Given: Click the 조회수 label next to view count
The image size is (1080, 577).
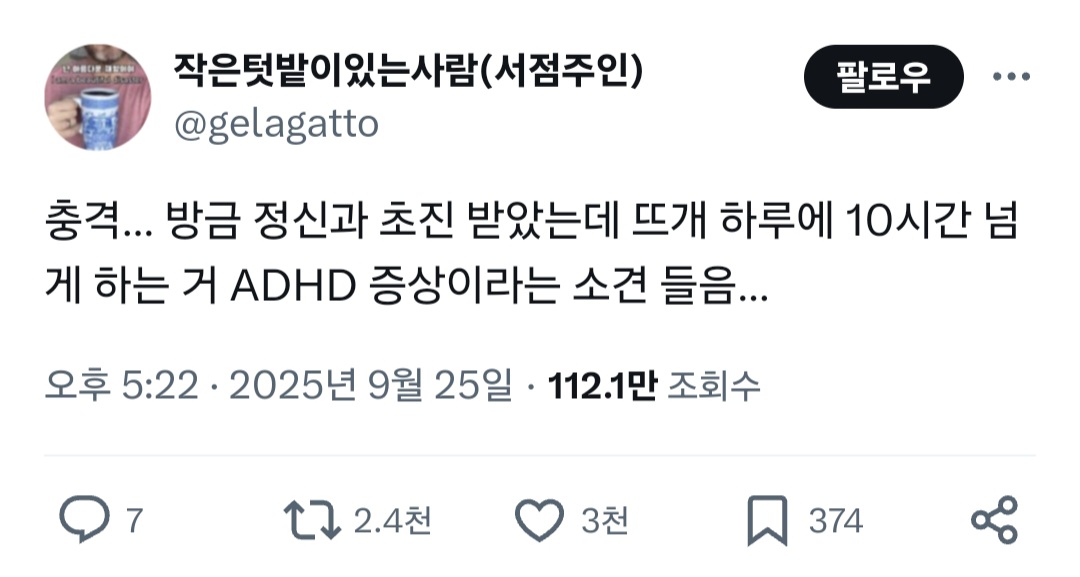Looking at the screenshot, I should (x=714, y=386).
